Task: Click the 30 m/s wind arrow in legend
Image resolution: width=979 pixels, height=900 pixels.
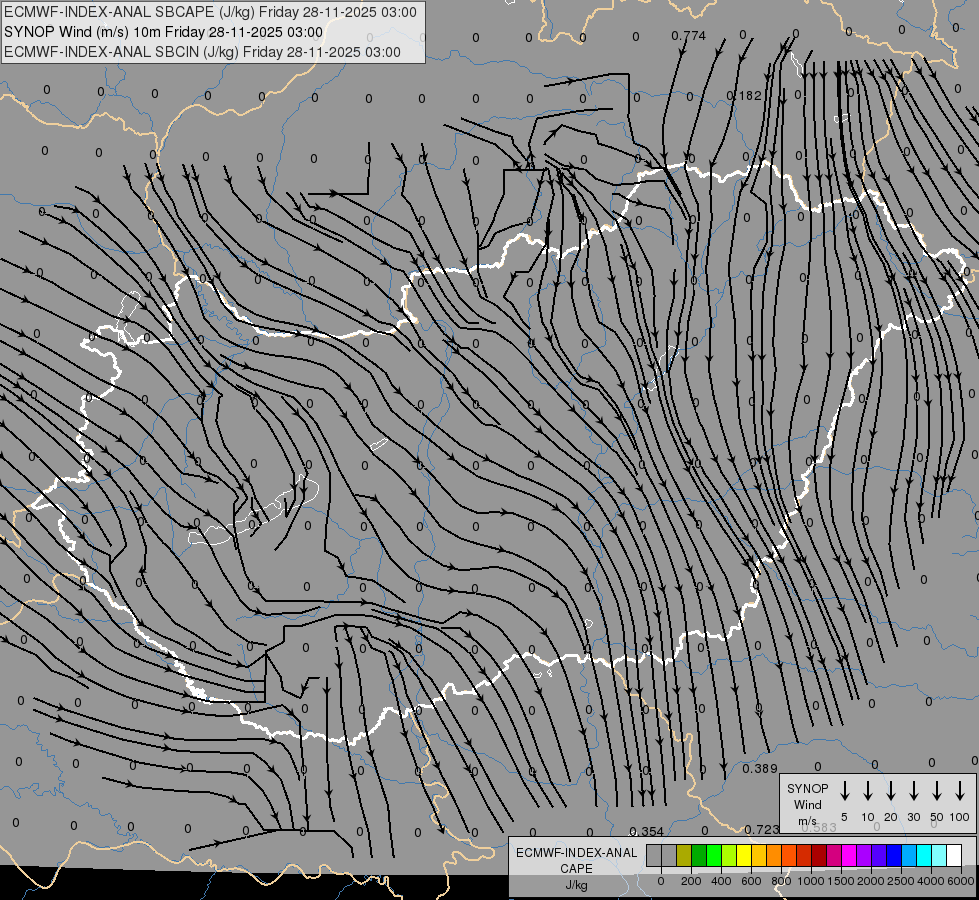Action: [x=913, y=791]
